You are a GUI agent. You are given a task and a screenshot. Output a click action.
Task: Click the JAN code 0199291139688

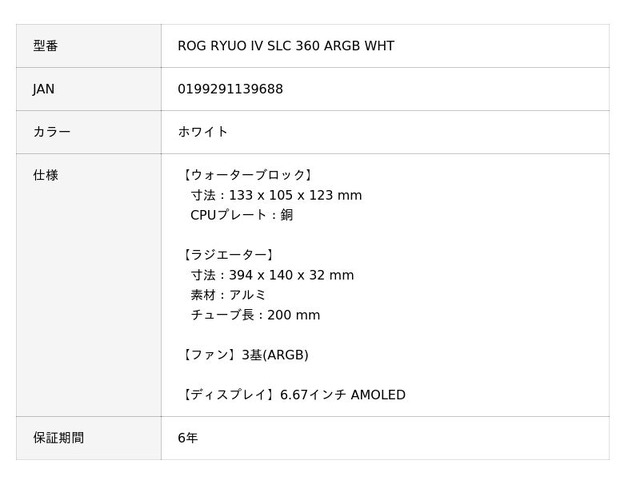pyautogui.click(x=230, y=89)
